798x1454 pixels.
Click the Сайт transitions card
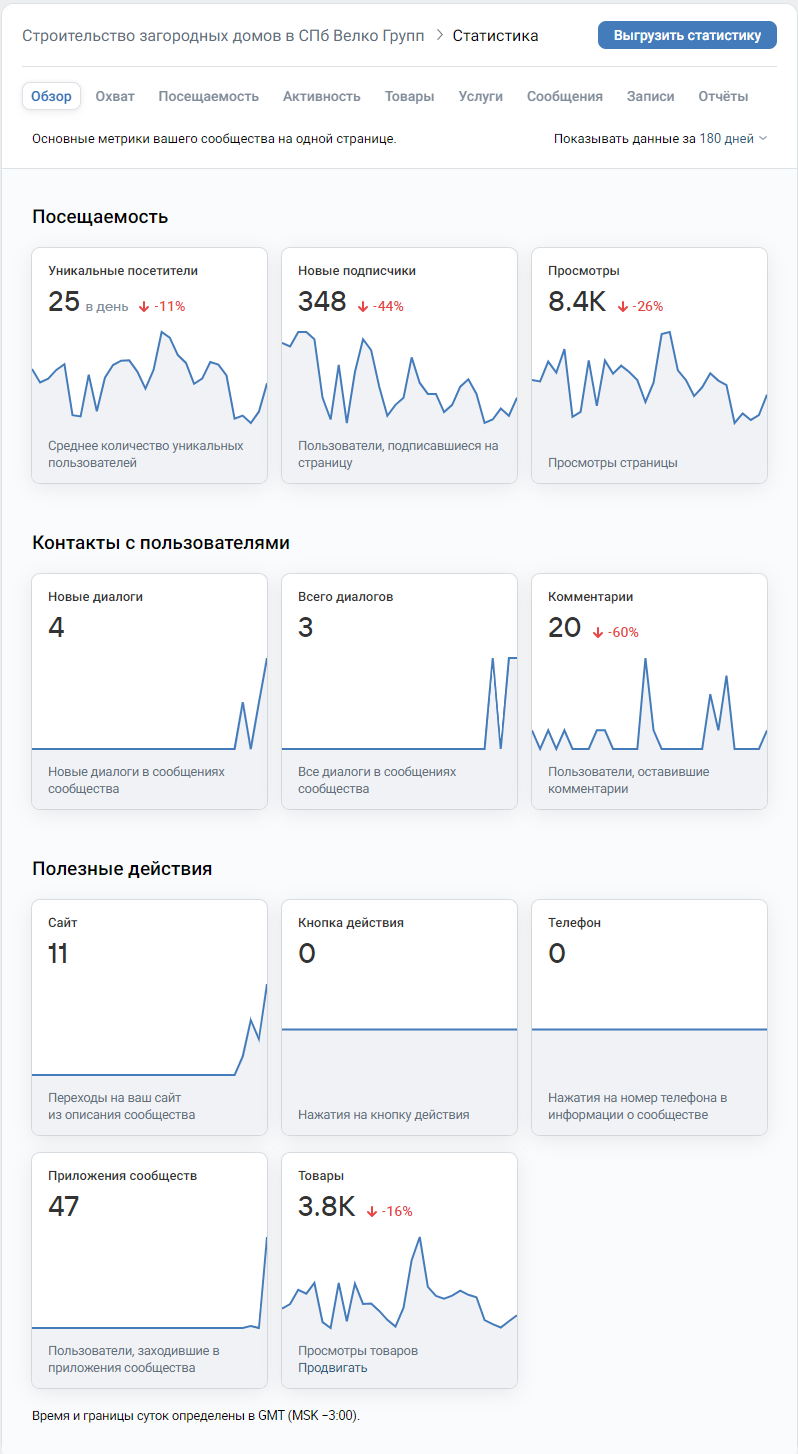click(150, 1018)
